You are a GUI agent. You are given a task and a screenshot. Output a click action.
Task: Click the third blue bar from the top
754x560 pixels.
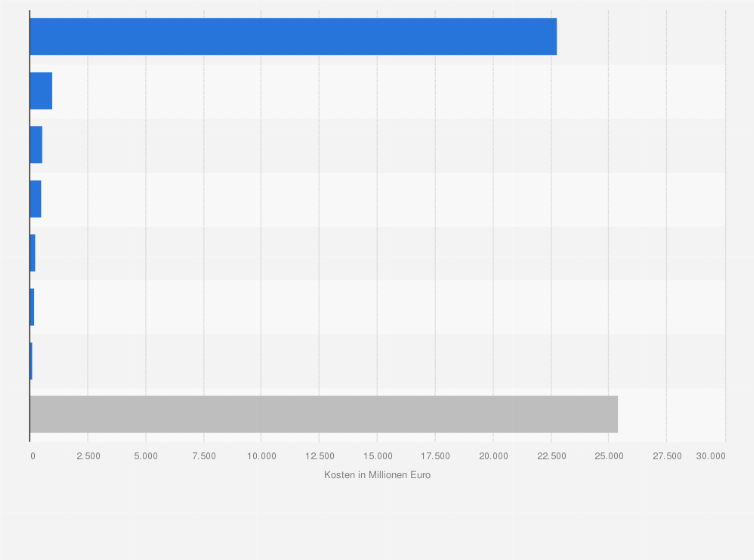(x=36, y=145)
